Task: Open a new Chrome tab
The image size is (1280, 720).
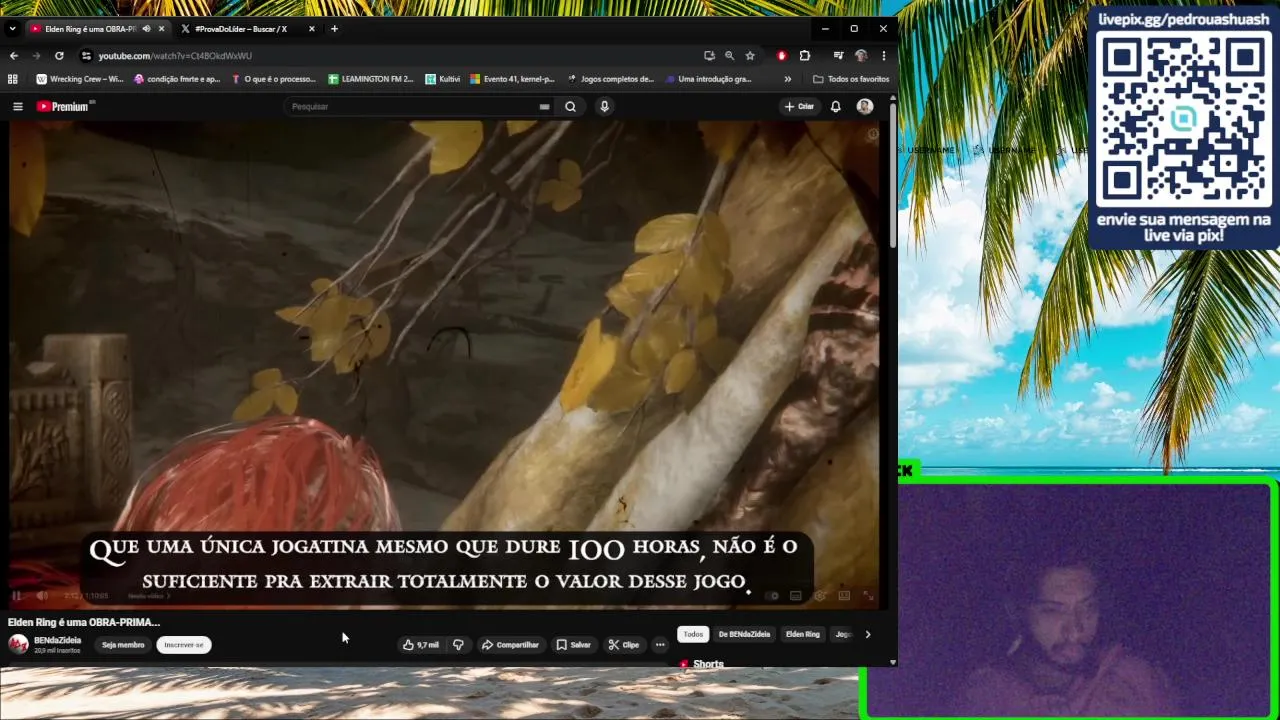Action: [334, 29]
